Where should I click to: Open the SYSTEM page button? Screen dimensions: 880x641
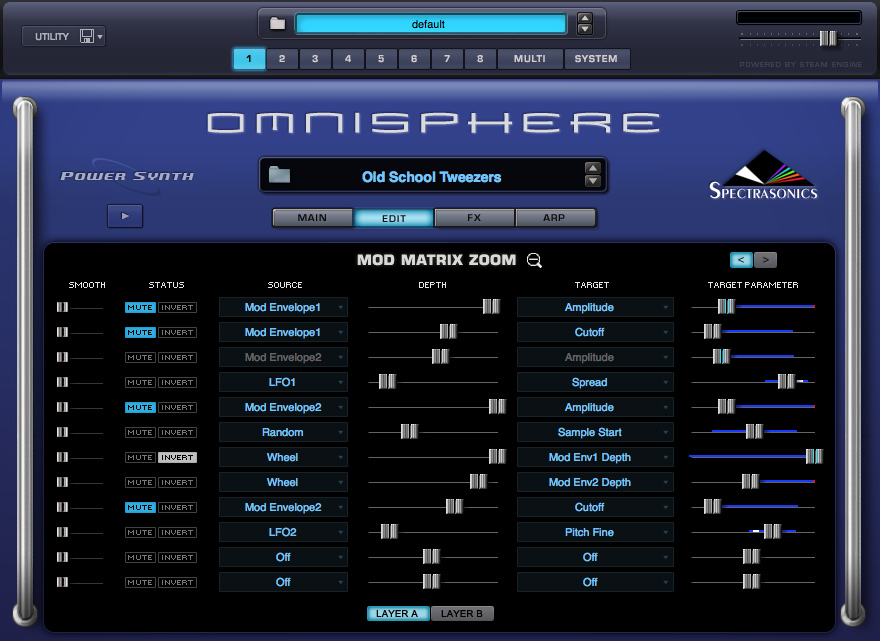point(596,58)
